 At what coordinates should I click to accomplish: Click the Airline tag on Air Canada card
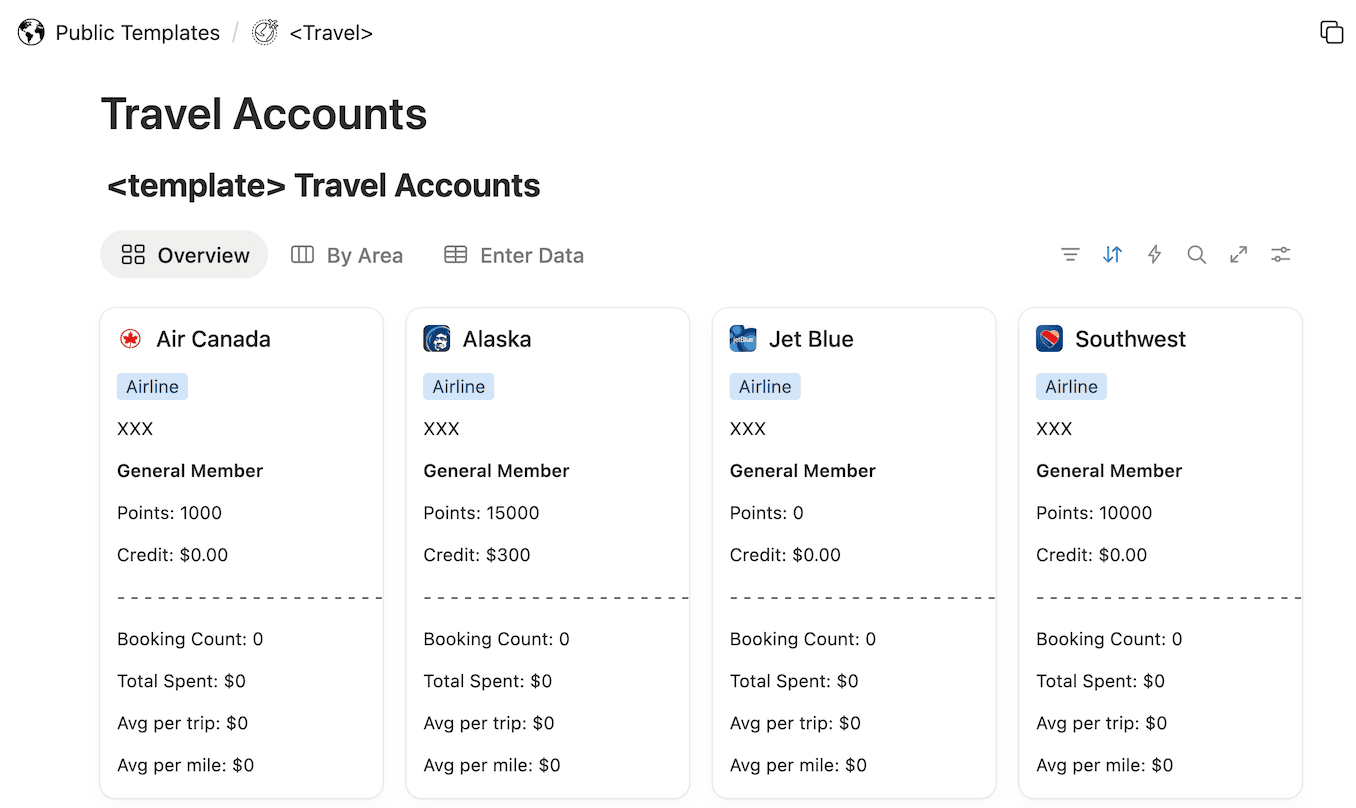[x=152, y=387]
